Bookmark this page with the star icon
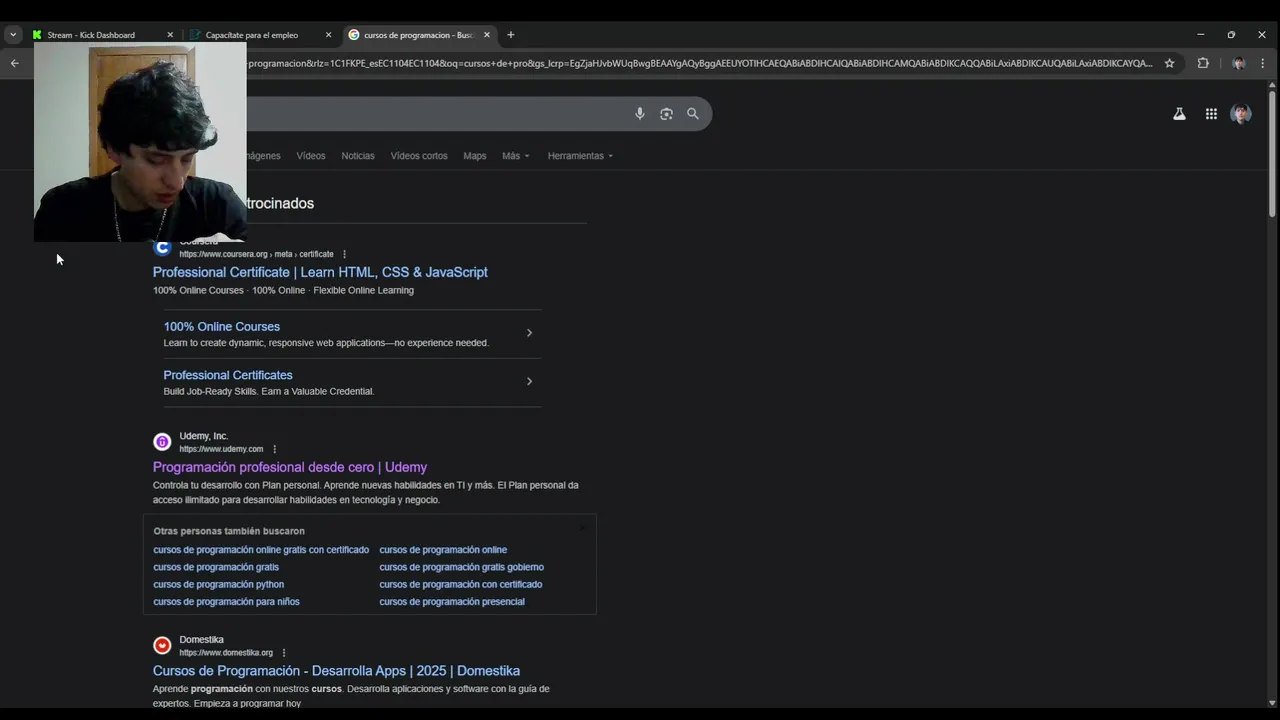 1169,63
